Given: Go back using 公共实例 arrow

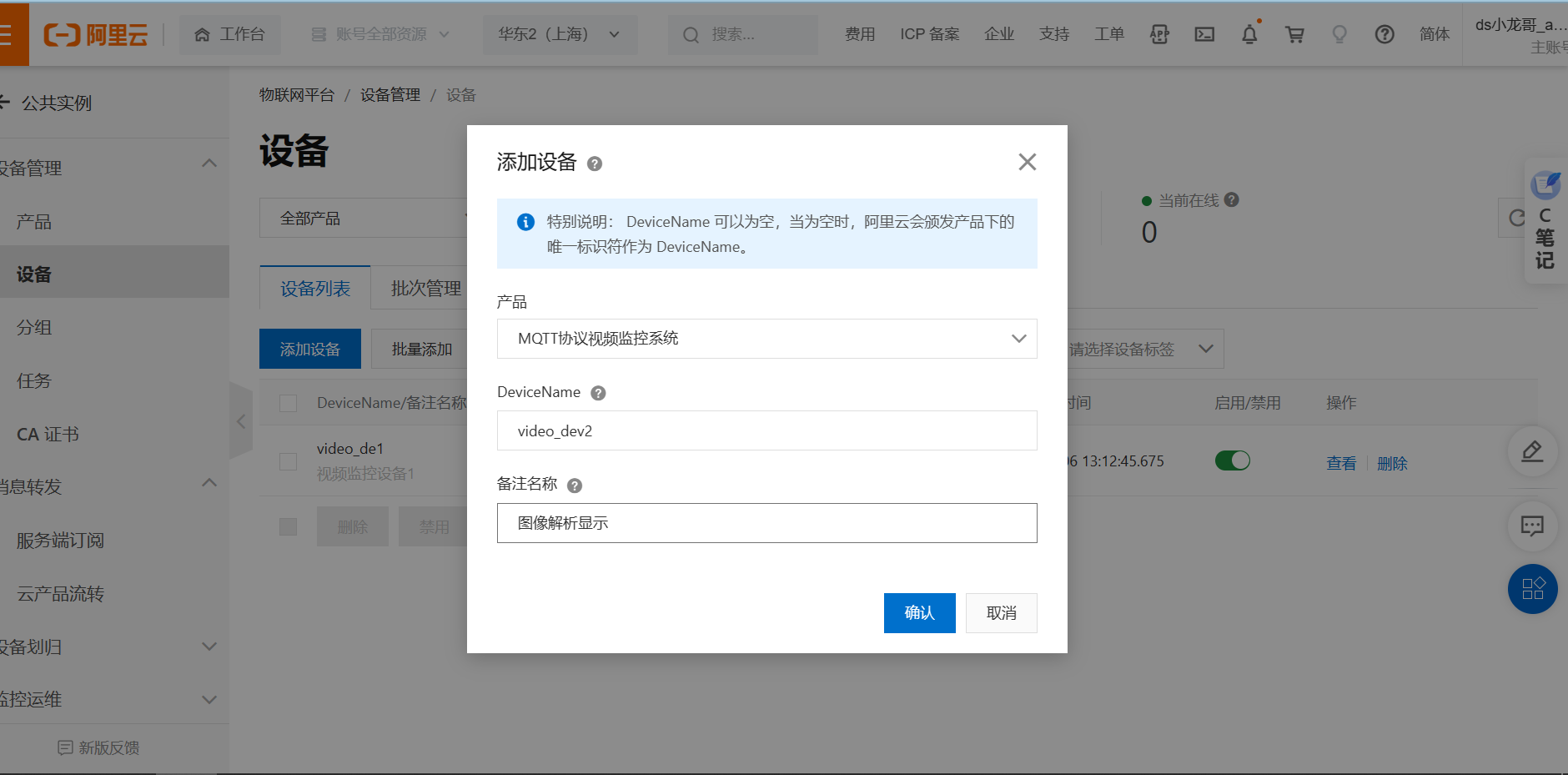Looking at the screenshot, I should point(5,103).
